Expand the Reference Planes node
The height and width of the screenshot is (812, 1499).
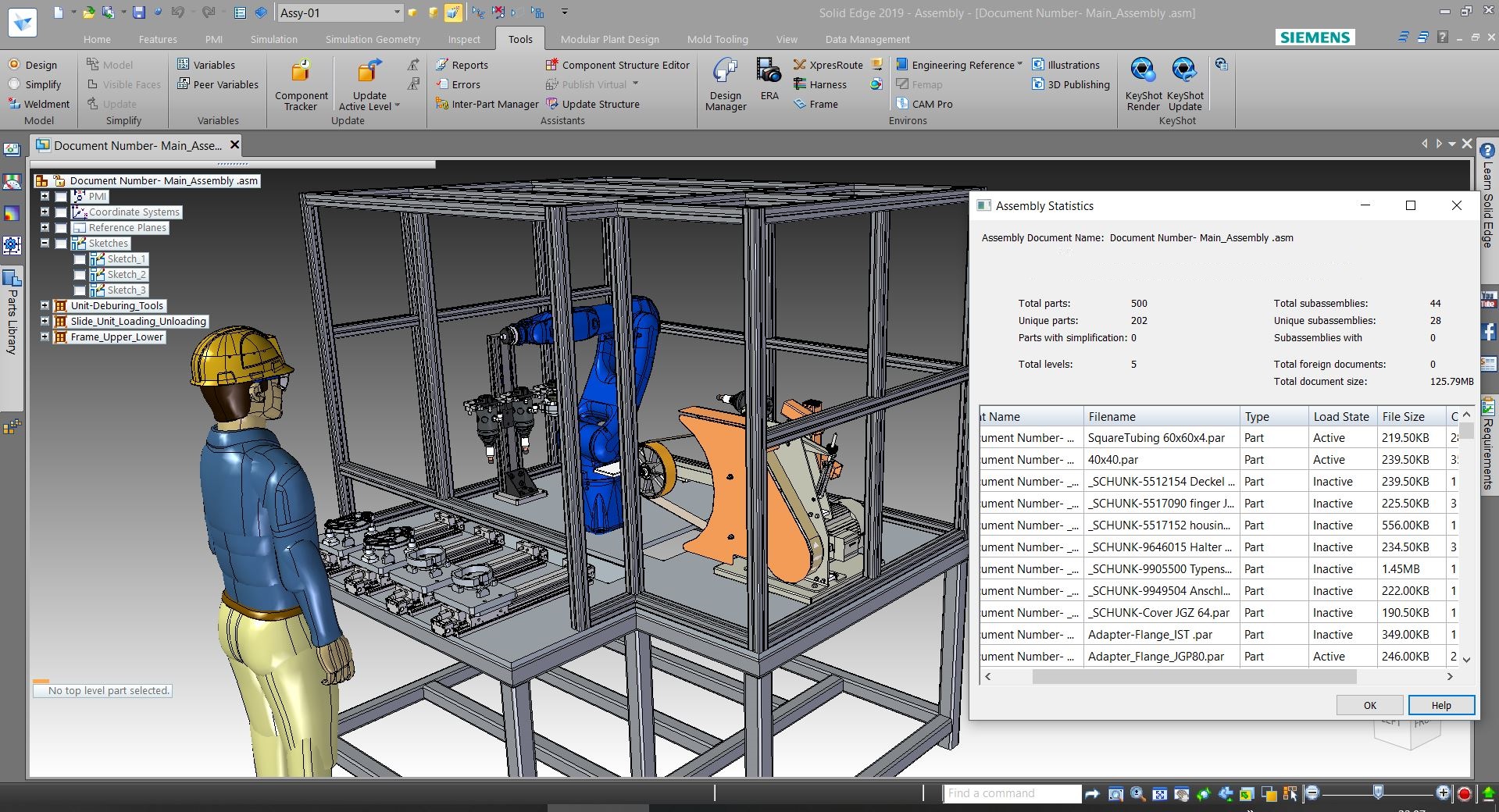coord(45,227)
